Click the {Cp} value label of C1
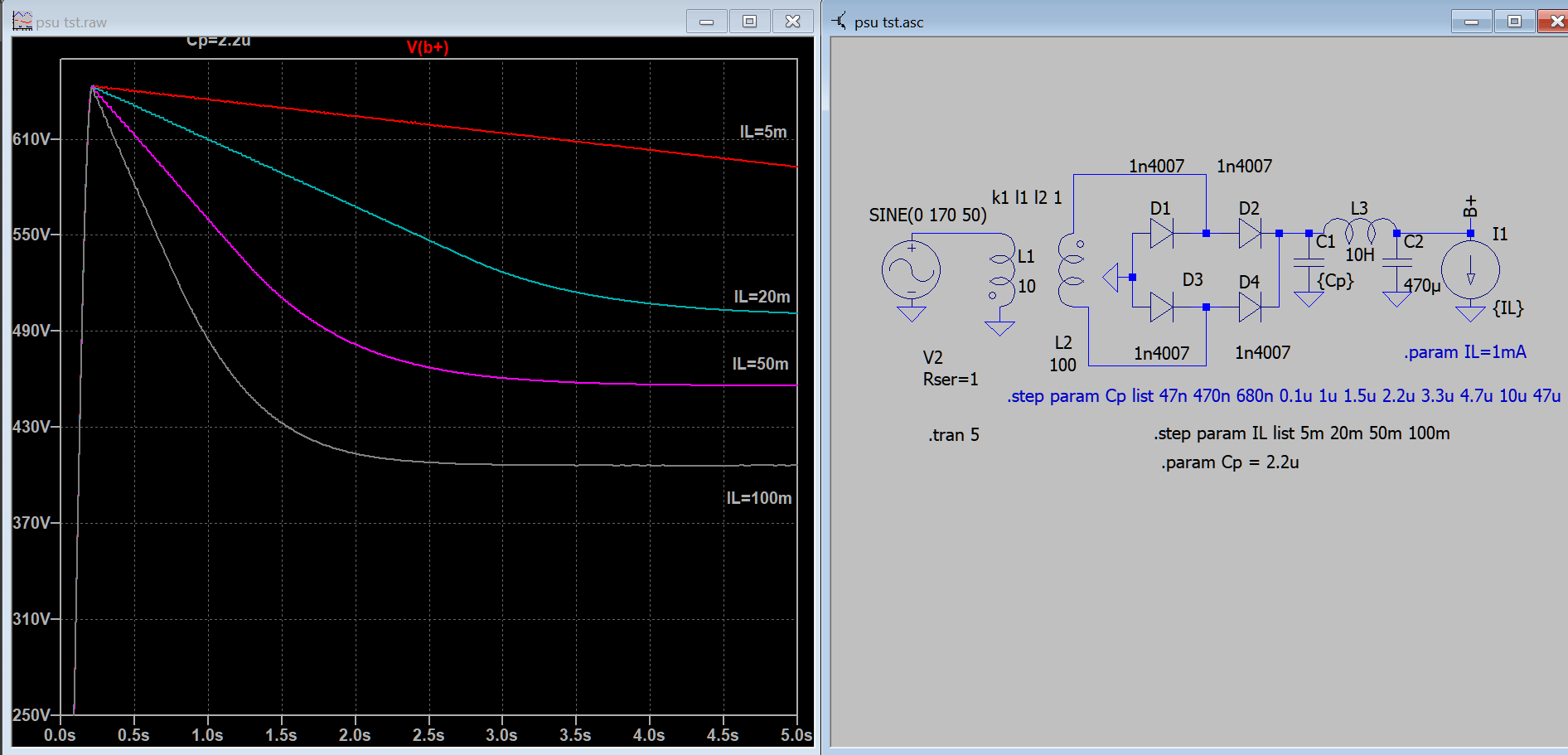The image size is (1568, 755). pos(1336,281)
